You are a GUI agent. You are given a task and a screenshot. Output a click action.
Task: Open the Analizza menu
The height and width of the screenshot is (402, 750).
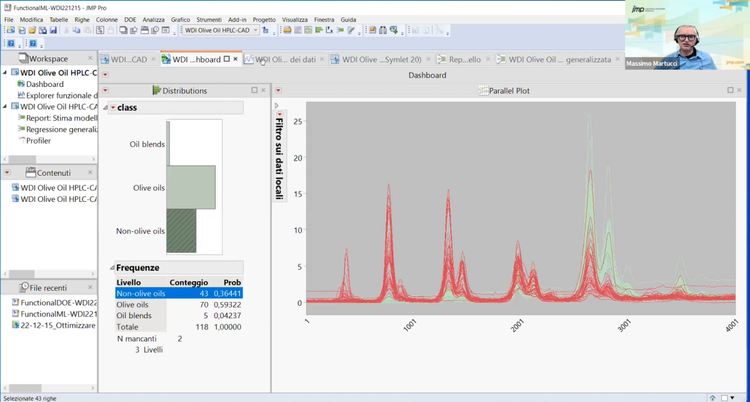(153, 19)
